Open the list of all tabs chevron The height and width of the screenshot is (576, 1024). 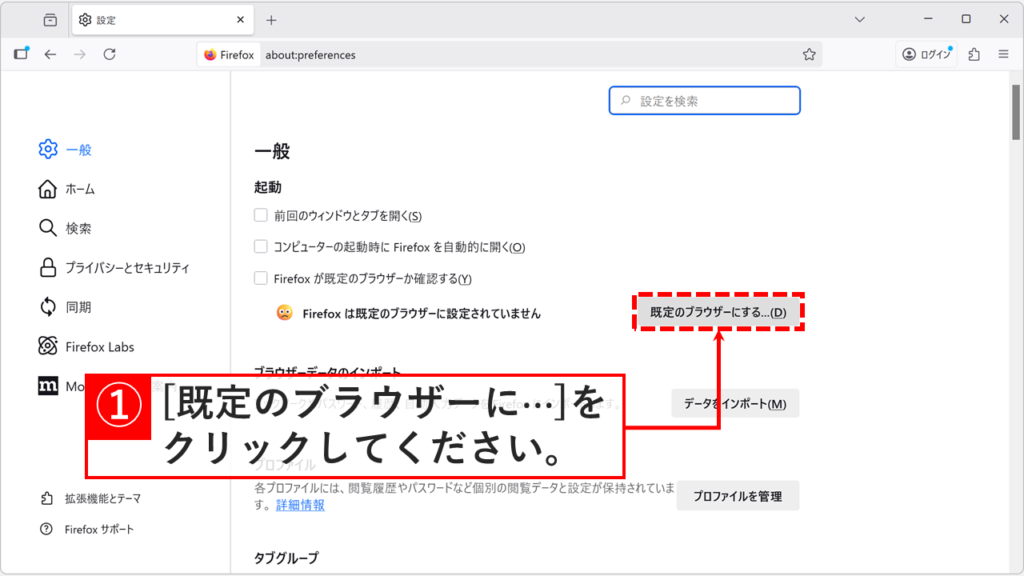coord(859,18)
